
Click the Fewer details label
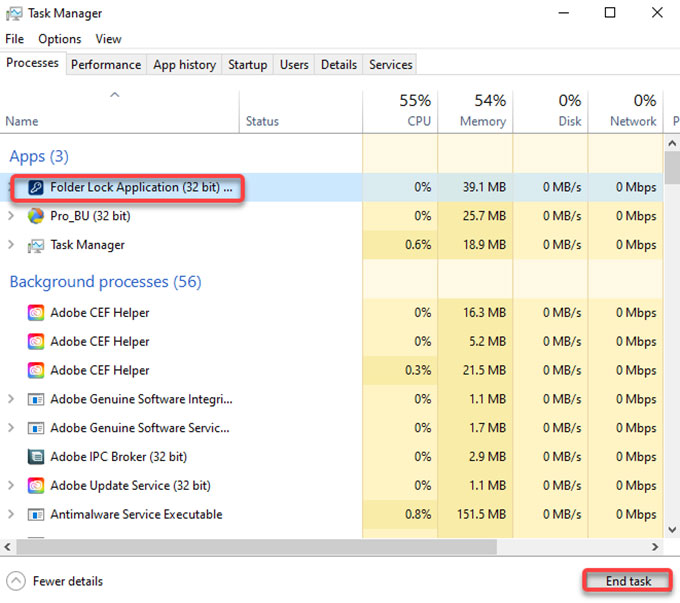click(x=68, y=581)
